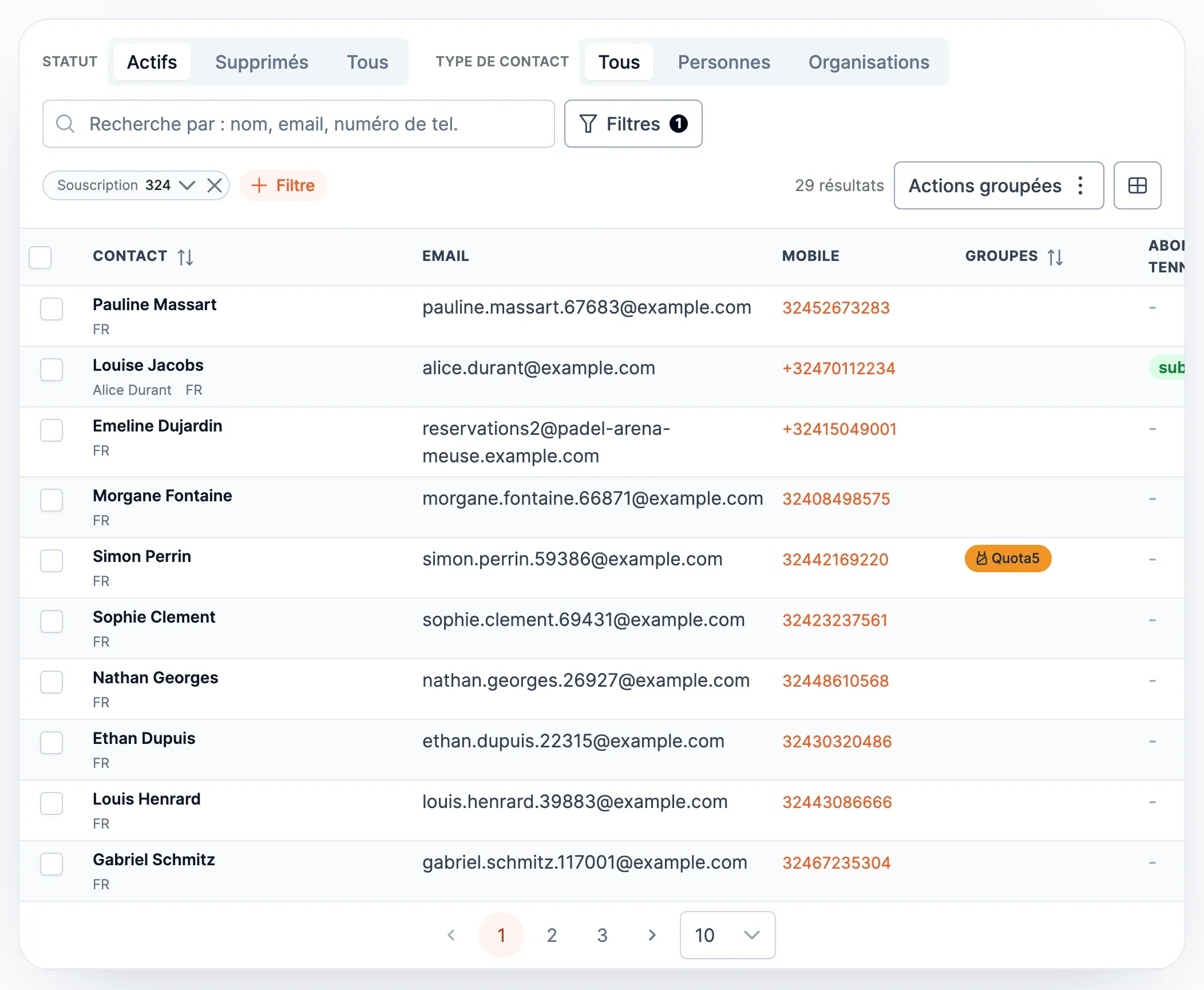
Task: Call Pauline Massart mobile 32452673283
Action: [836, 308]
